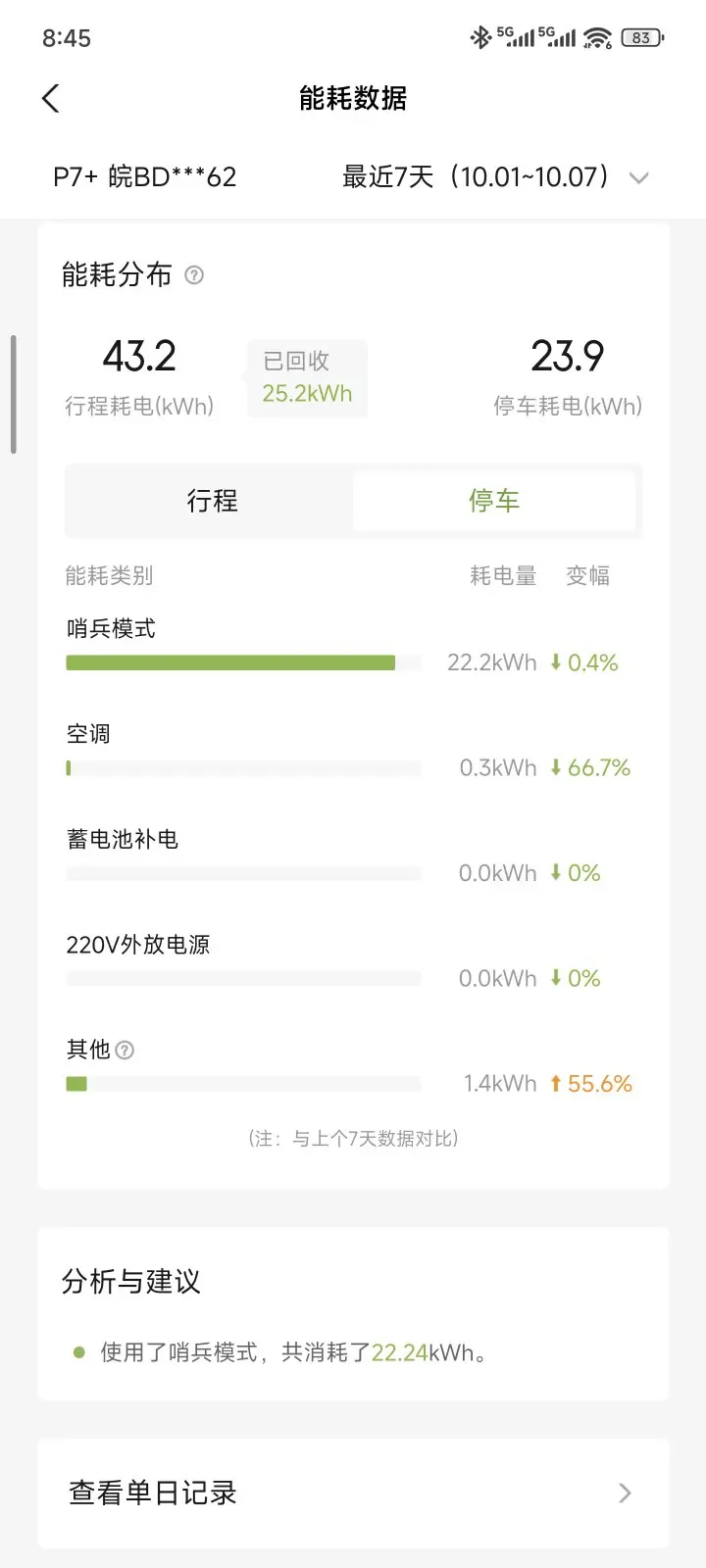Tap vehicle name P7+ 皖BD***62
Image resolution: width=706 pixels, height=1568 pixels.
145,177
